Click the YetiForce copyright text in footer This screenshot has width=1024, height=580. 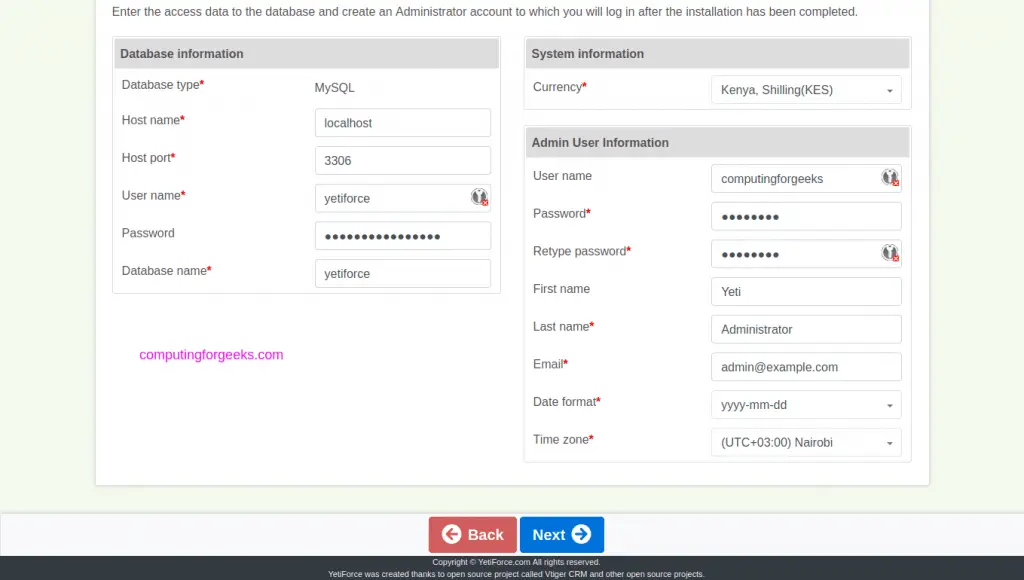point(516,562)
